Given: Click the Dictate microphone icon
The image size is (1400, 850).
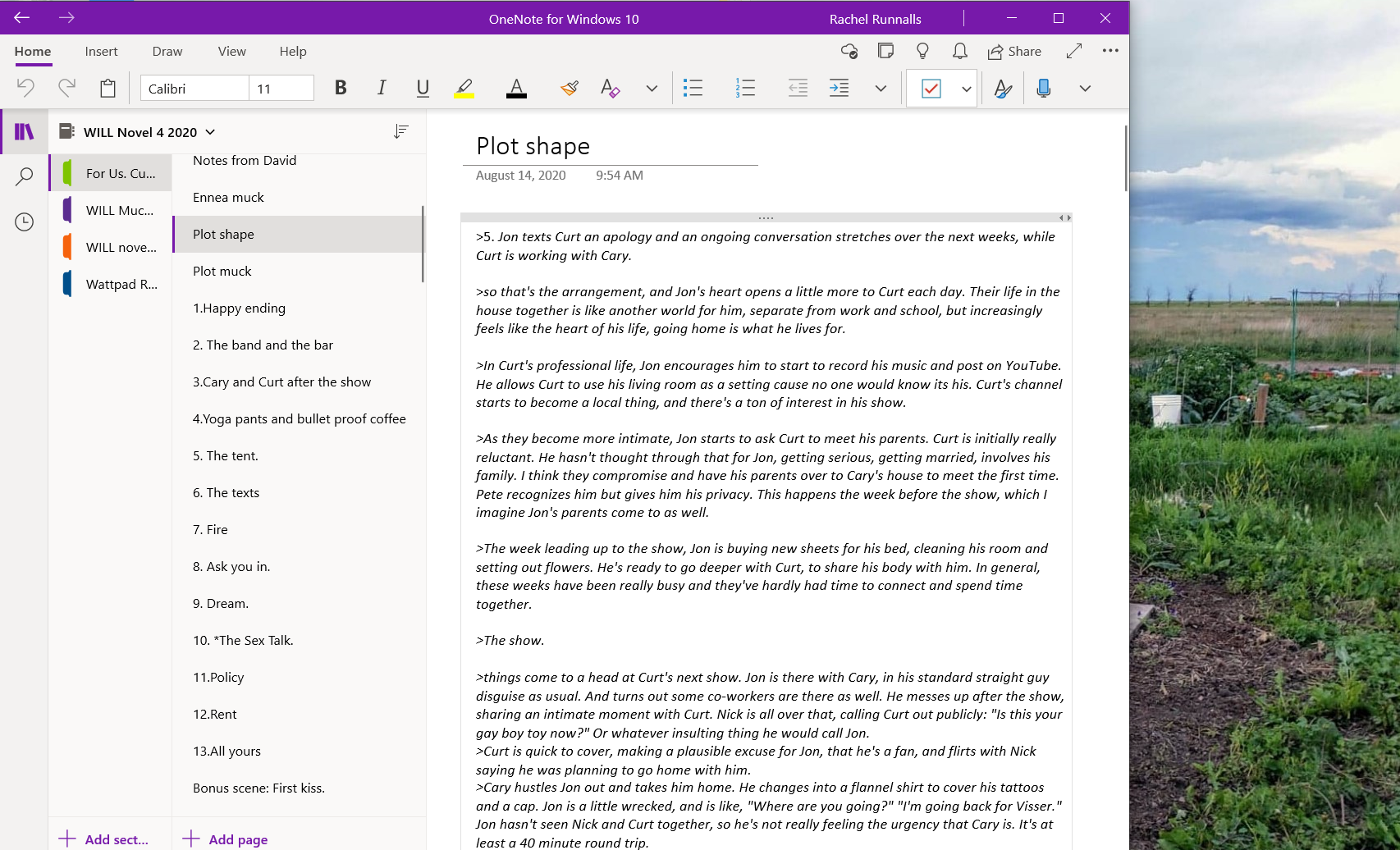Looking at the screenshot, I should click(1044, 88).
